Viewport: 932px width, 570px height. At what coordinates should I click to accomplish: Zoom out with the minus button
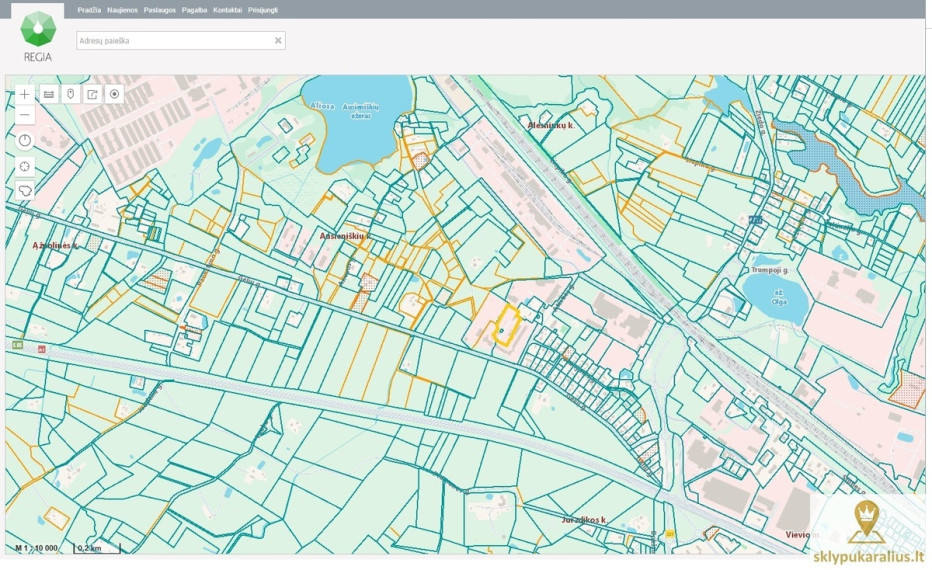(24, 115)
